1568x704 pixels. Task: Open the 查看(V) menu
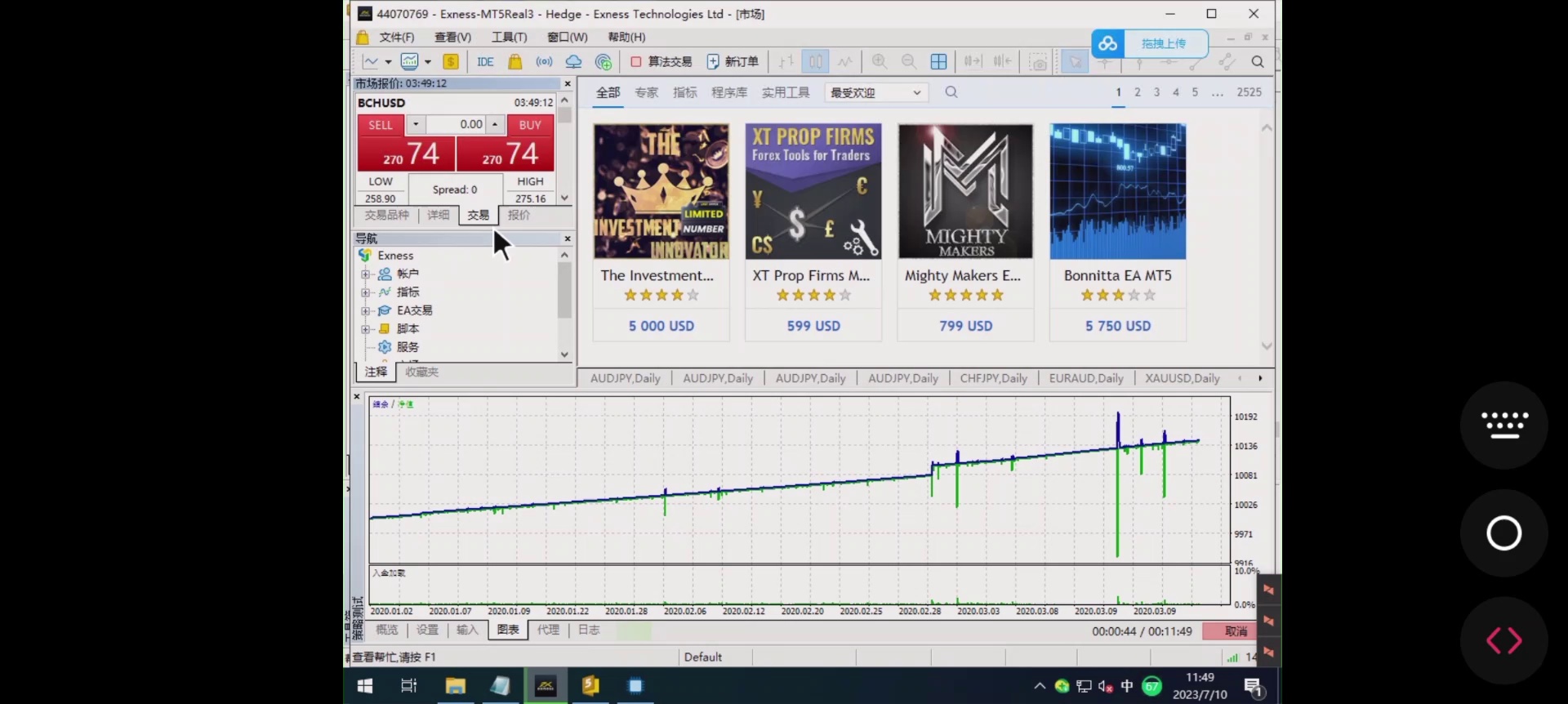(452, 38)
